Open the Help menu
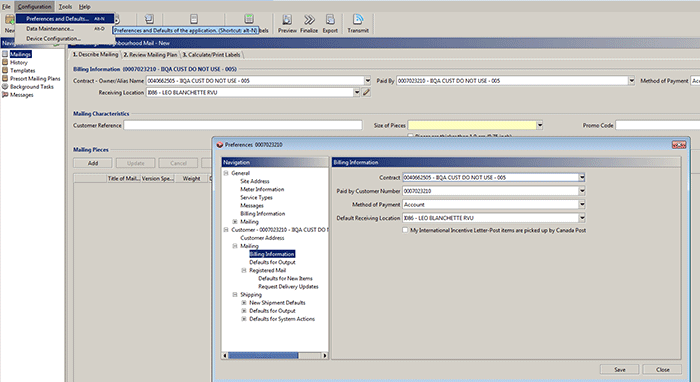 [84, 7]
